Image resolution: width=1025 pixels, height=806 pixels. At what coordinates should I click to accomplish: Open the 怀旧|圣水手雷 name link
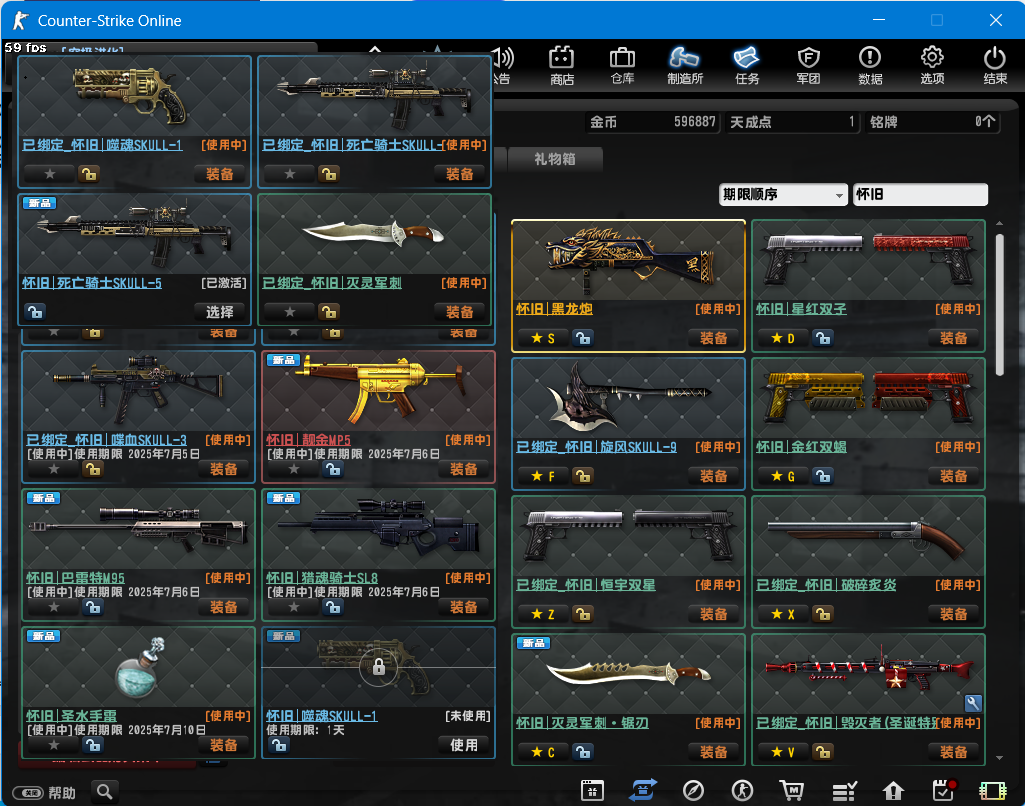click(x=71, y=716)
